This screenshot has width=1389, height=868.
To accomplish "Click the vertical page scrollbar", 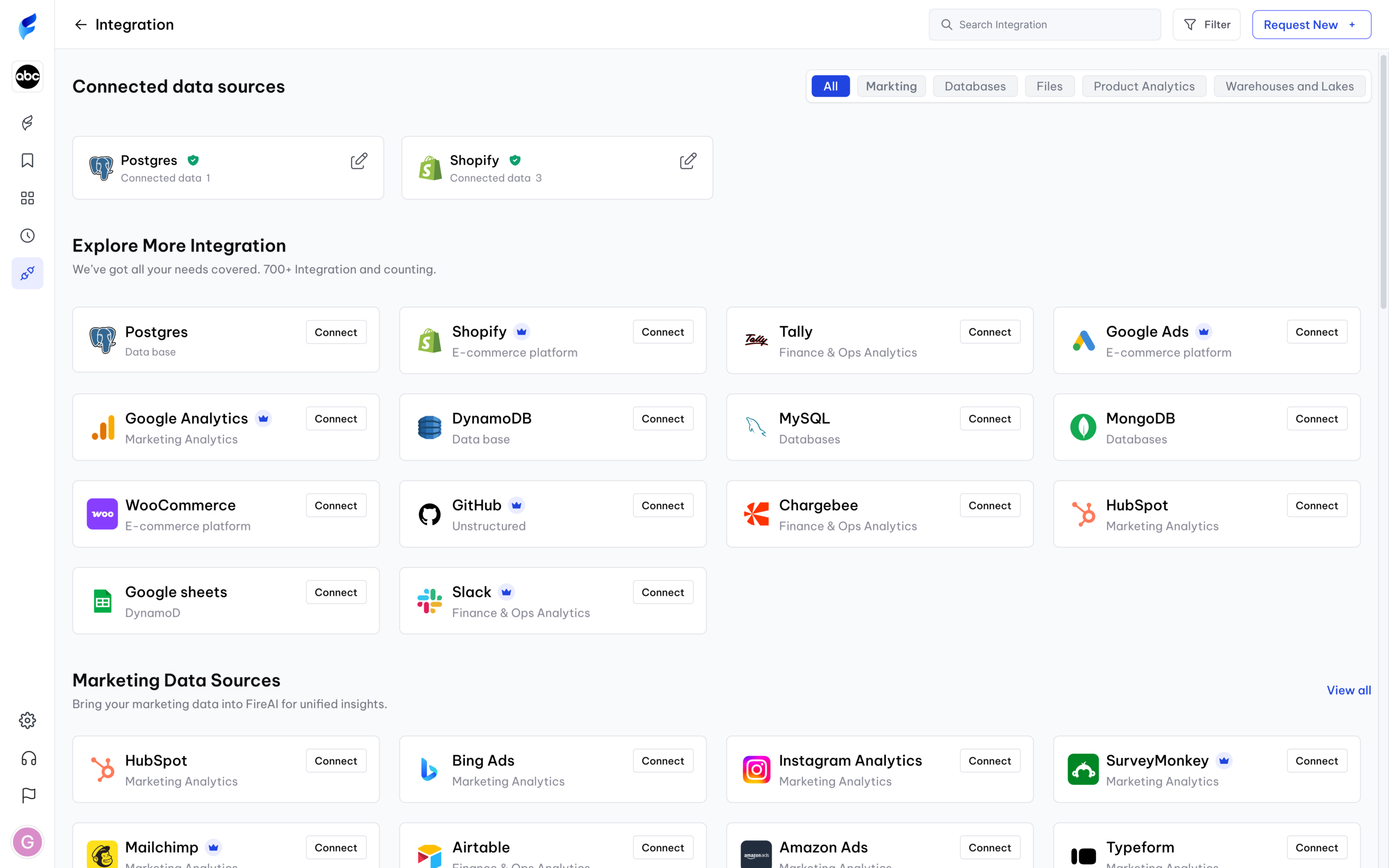I will click(x=1383, y=182).
